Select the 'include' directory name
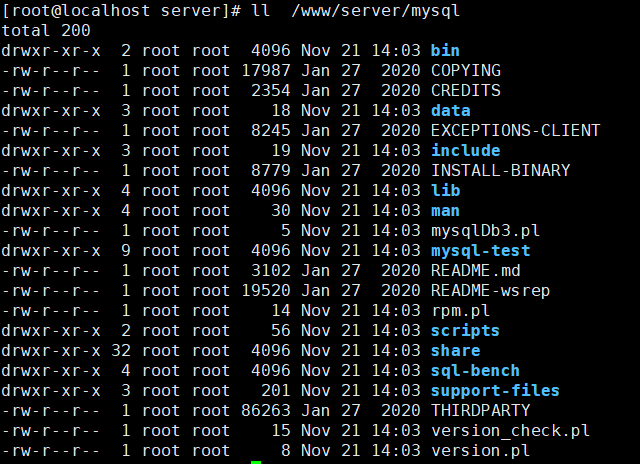Viewport: 640px width, 464px height. tap(466, 151)
